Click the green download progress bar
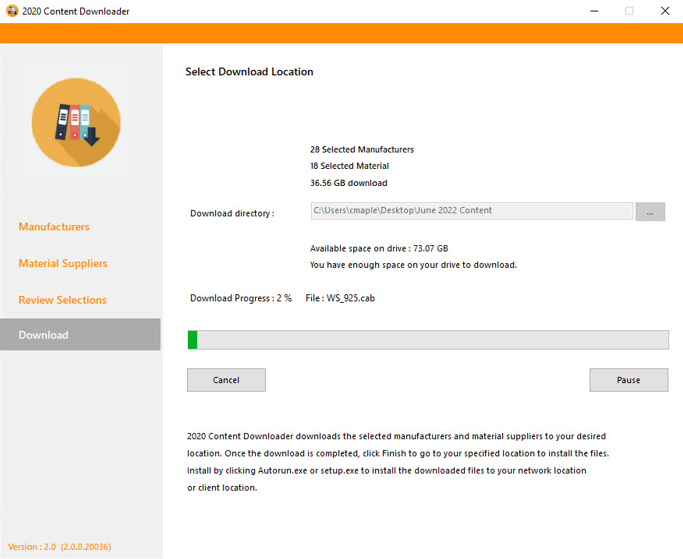The width and height of the screenshot is (683, 559). click(428, 340)
